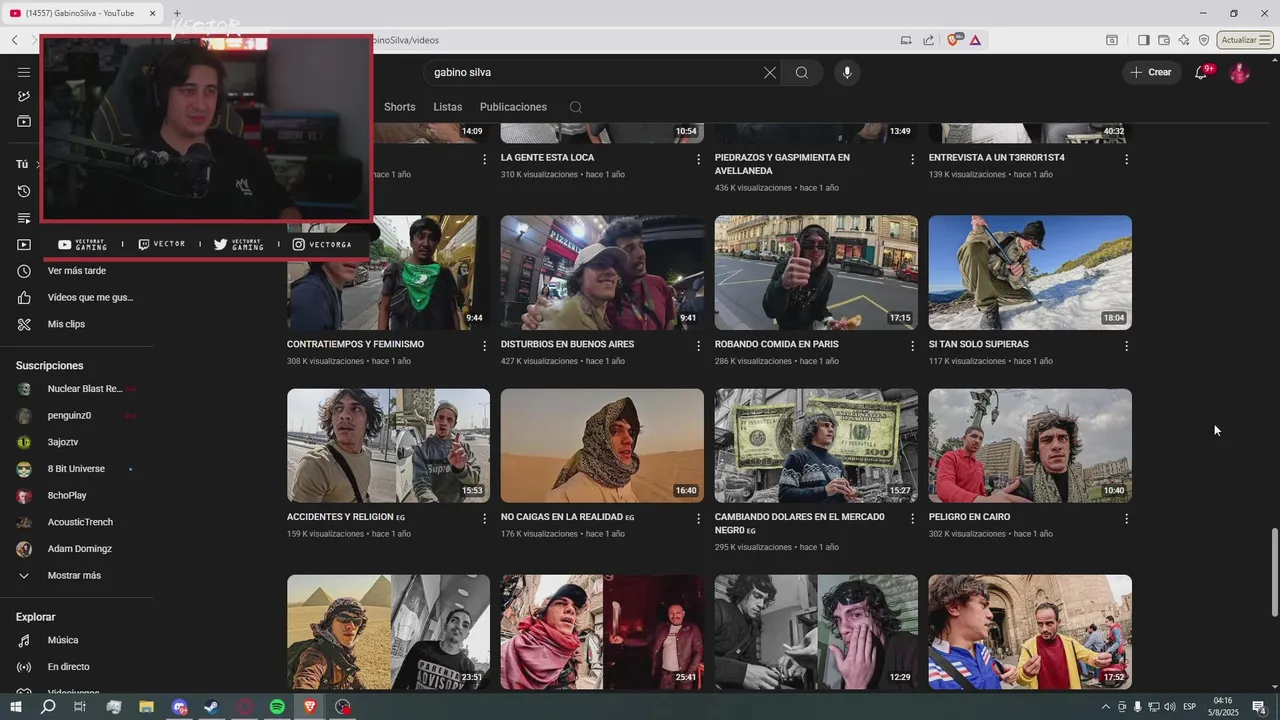The height and width of the screenshot is (720, 1280).
Task: Click the Brave browser taskbar icon
Action: coord(310,707)
